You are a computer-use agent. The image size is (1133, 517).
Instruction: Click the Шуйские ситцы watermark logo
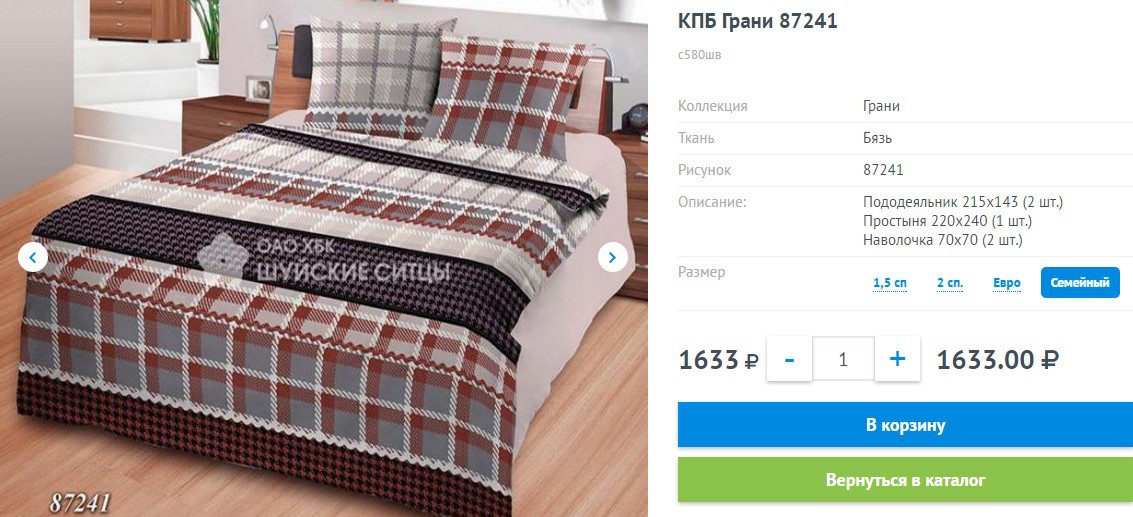click(x=324, y=261)
